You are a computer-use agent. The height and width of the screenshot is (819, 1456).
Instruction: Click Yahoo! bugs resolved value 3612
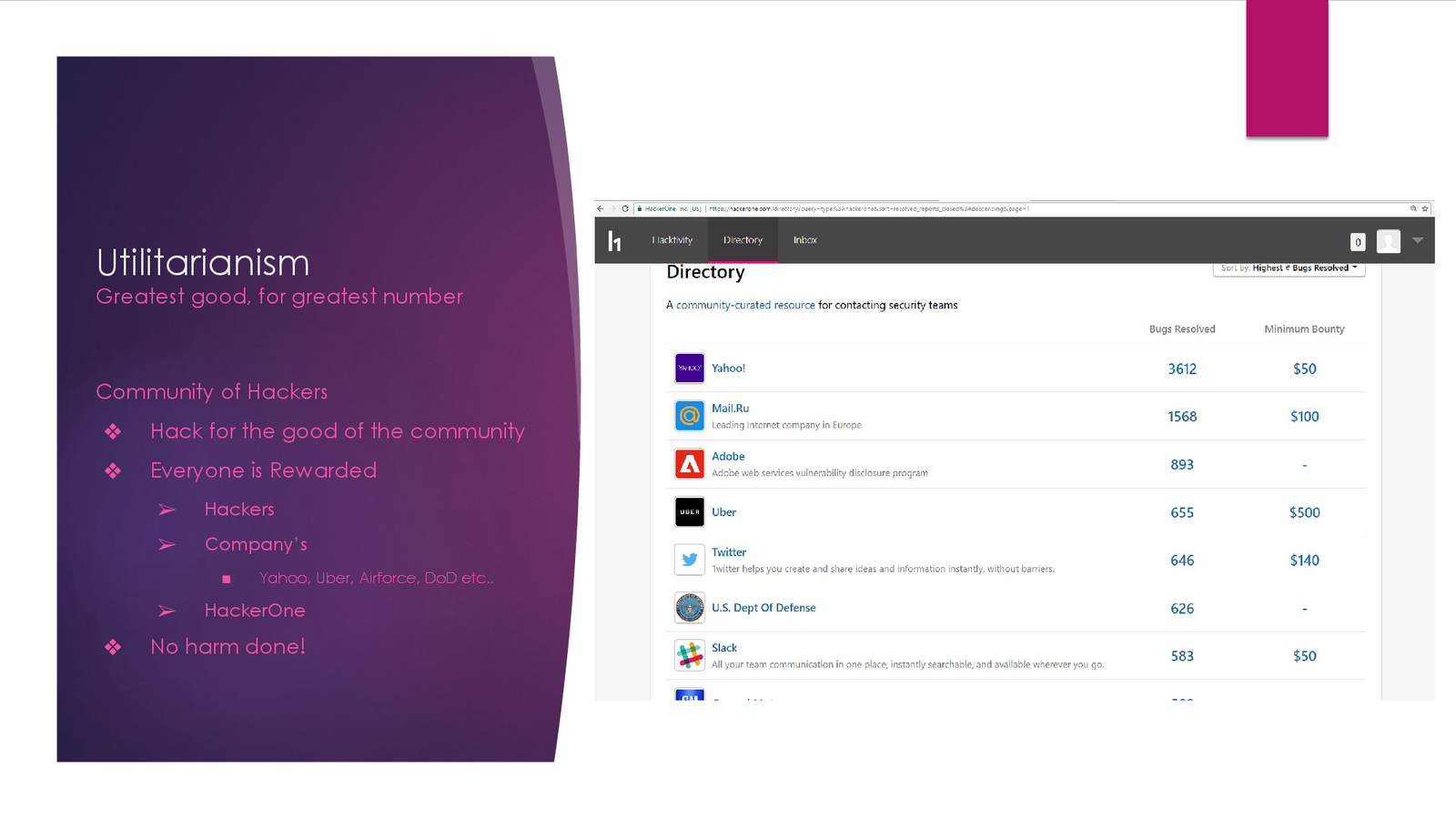pos(1182,369)
